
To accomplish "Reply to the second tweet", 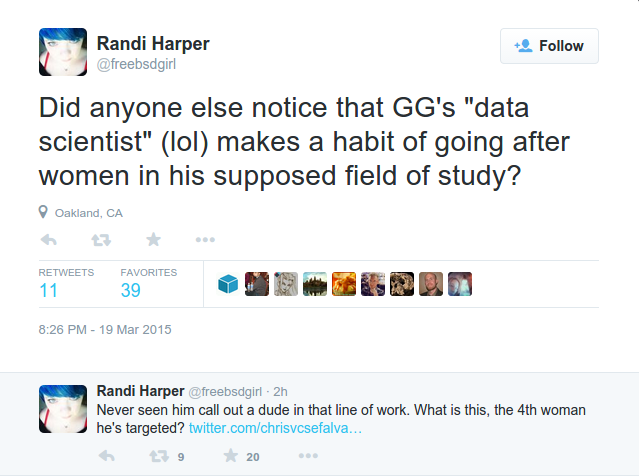I will [x=107, y=456].
